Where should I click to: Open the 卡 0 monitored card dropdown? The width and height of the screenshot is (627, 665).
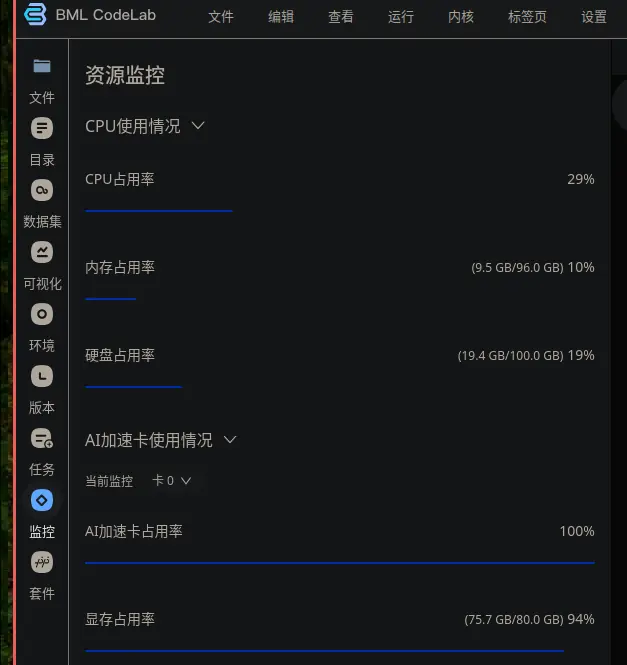(x=171, y=481)
